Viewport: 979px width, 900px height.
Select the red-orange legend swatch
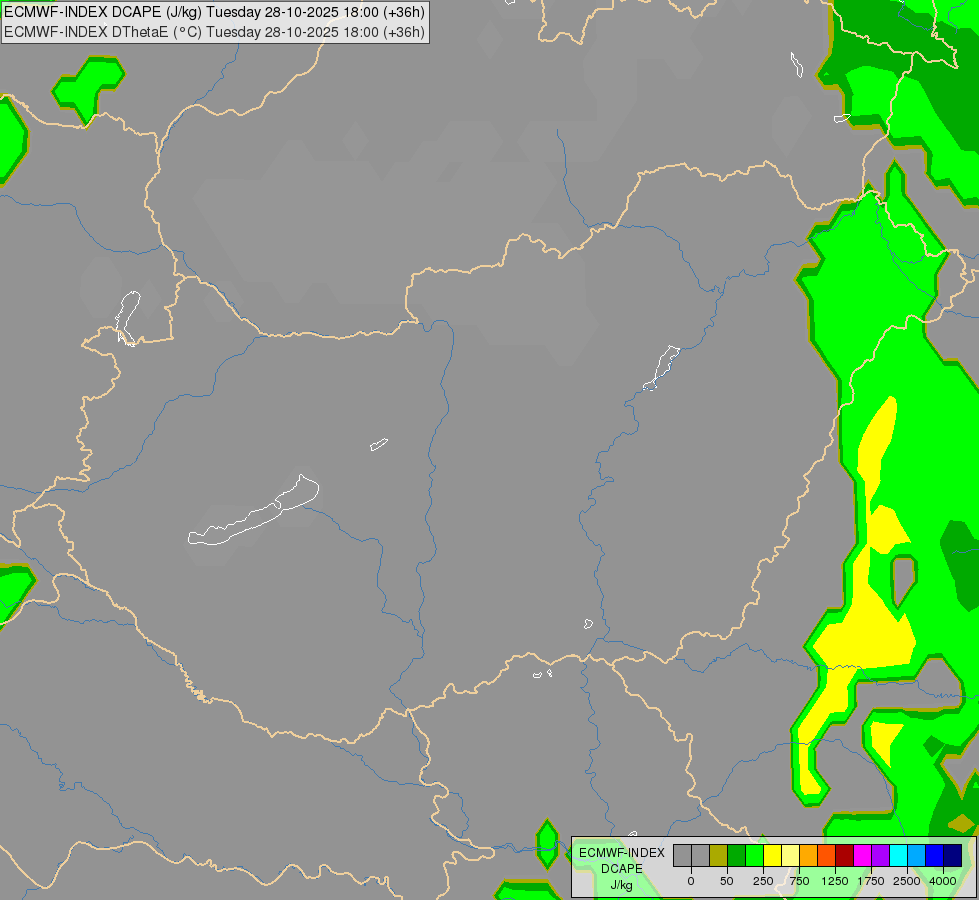click(827, 855)
